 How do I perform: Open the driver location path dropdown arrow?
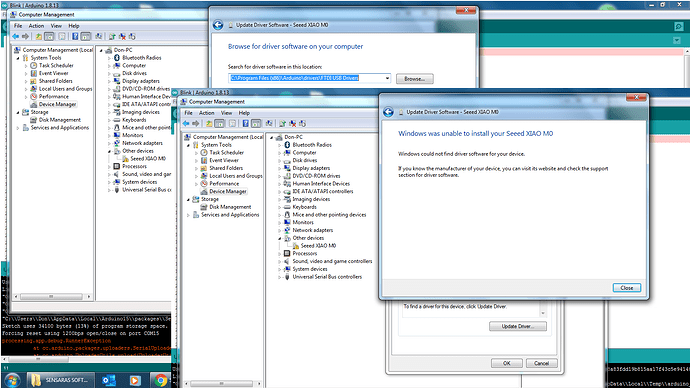pos(387,78)
